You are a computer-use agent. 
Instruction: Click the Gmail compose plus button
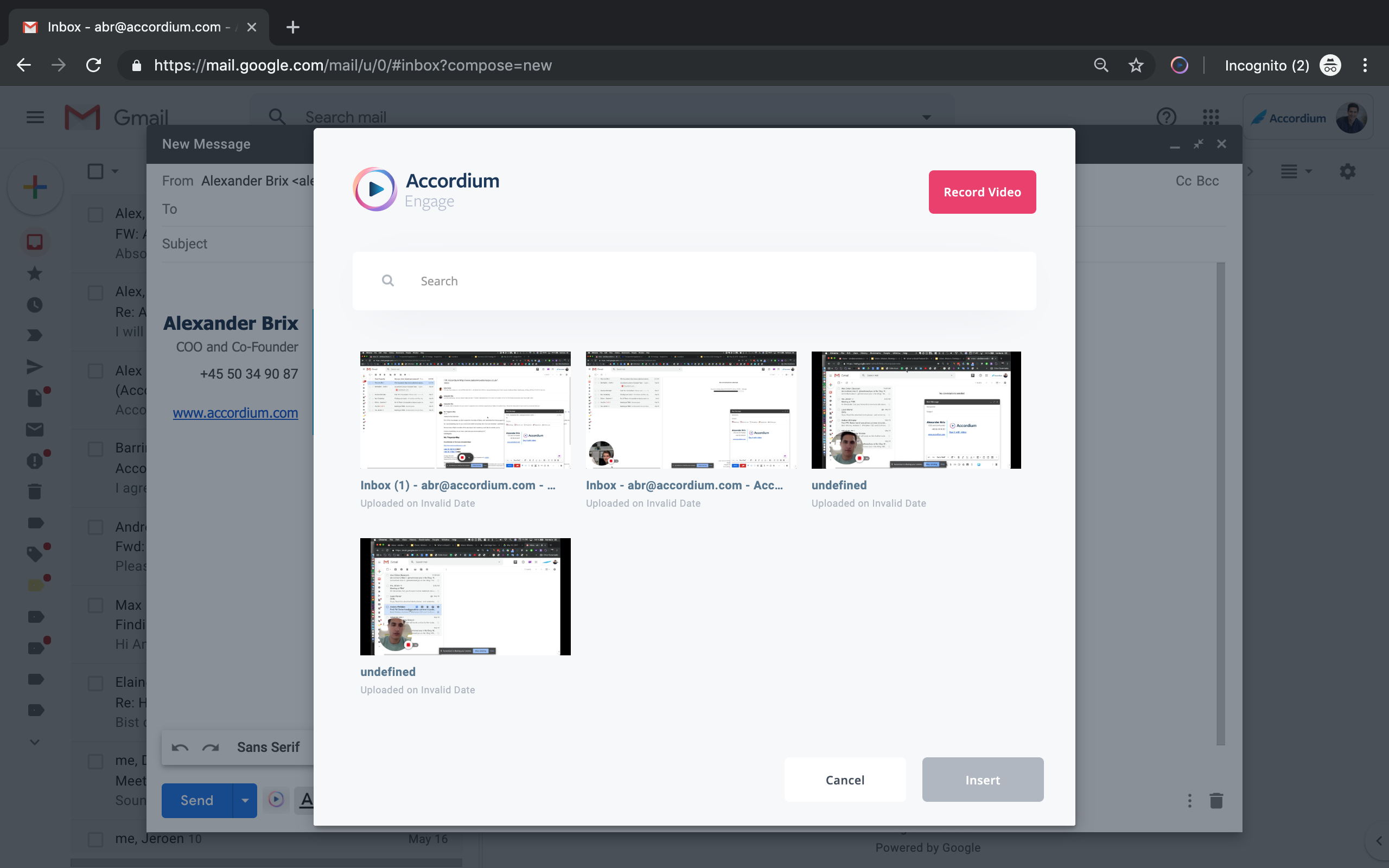(x=36, y=187)
